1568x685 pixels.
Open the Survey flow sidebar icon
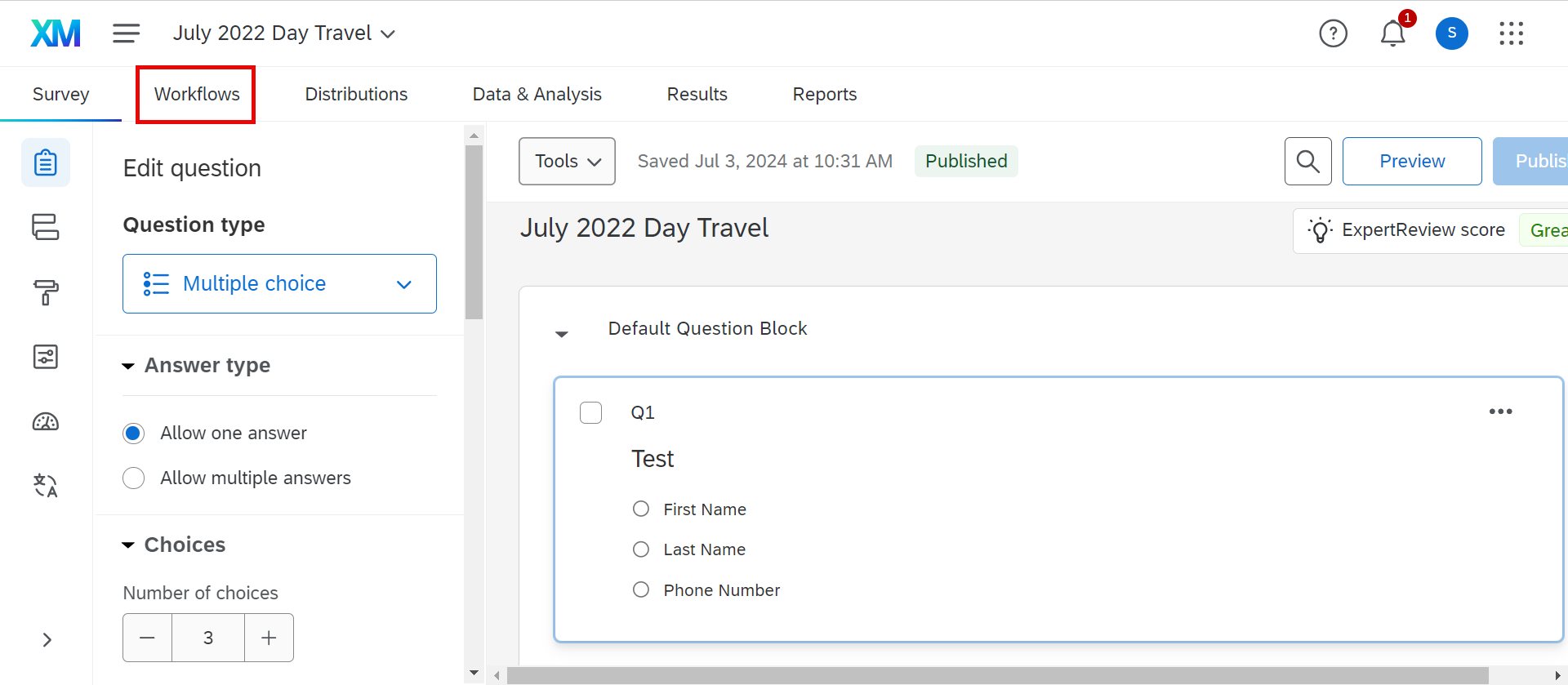tap(46, 227)
